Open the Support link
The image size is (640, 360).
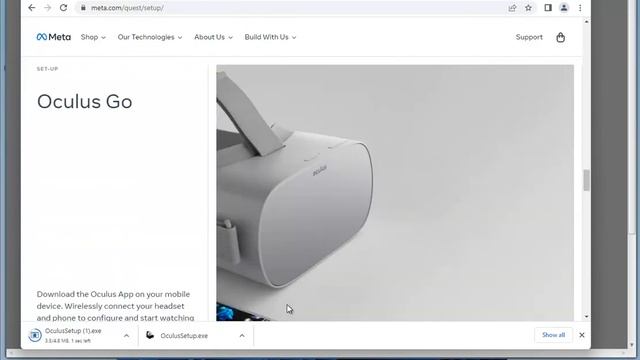click(x=529, y=37)
